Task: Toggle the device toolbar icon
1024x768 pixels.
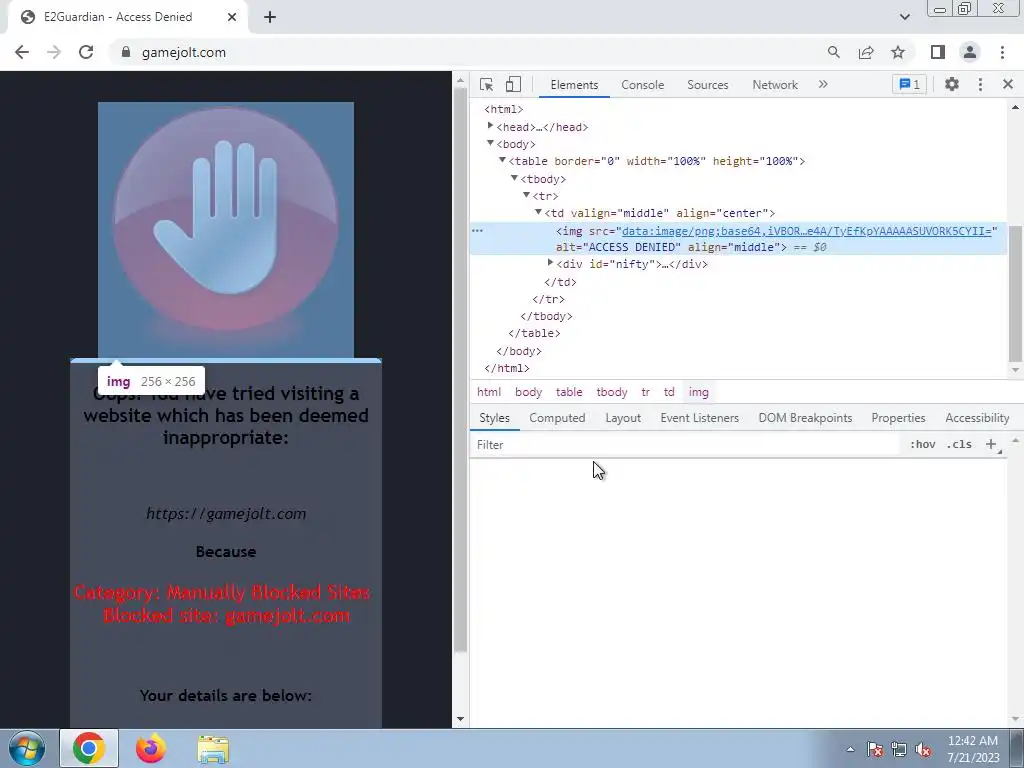Action: 513,84
